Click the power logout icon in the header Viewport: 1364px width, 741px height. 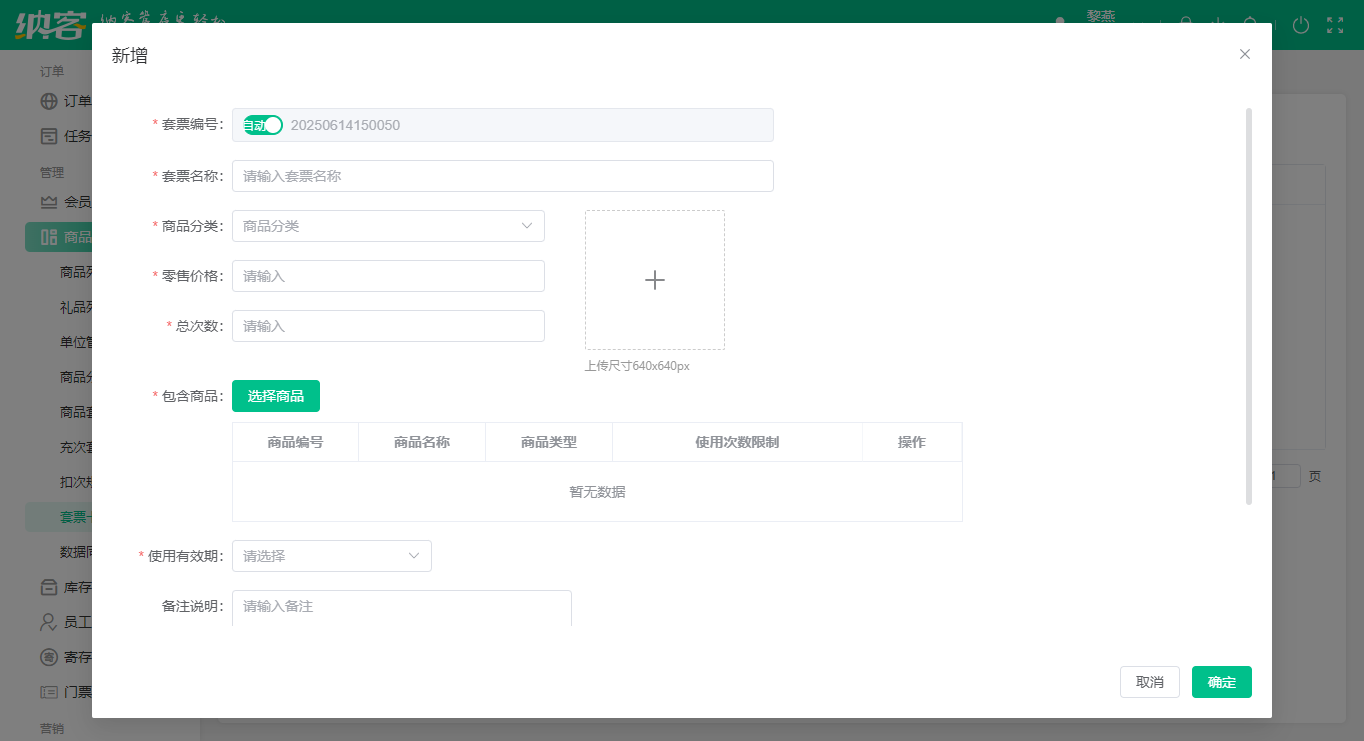1300,25
